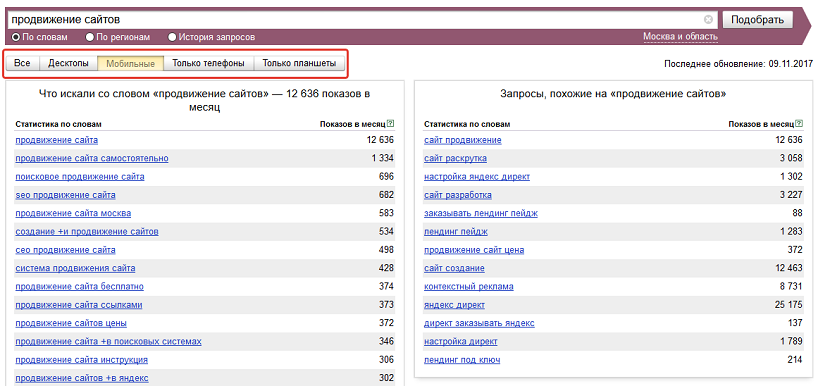Click 'Запросы, похожие на «продвижение сайтов»' heading

coord(614,94)
